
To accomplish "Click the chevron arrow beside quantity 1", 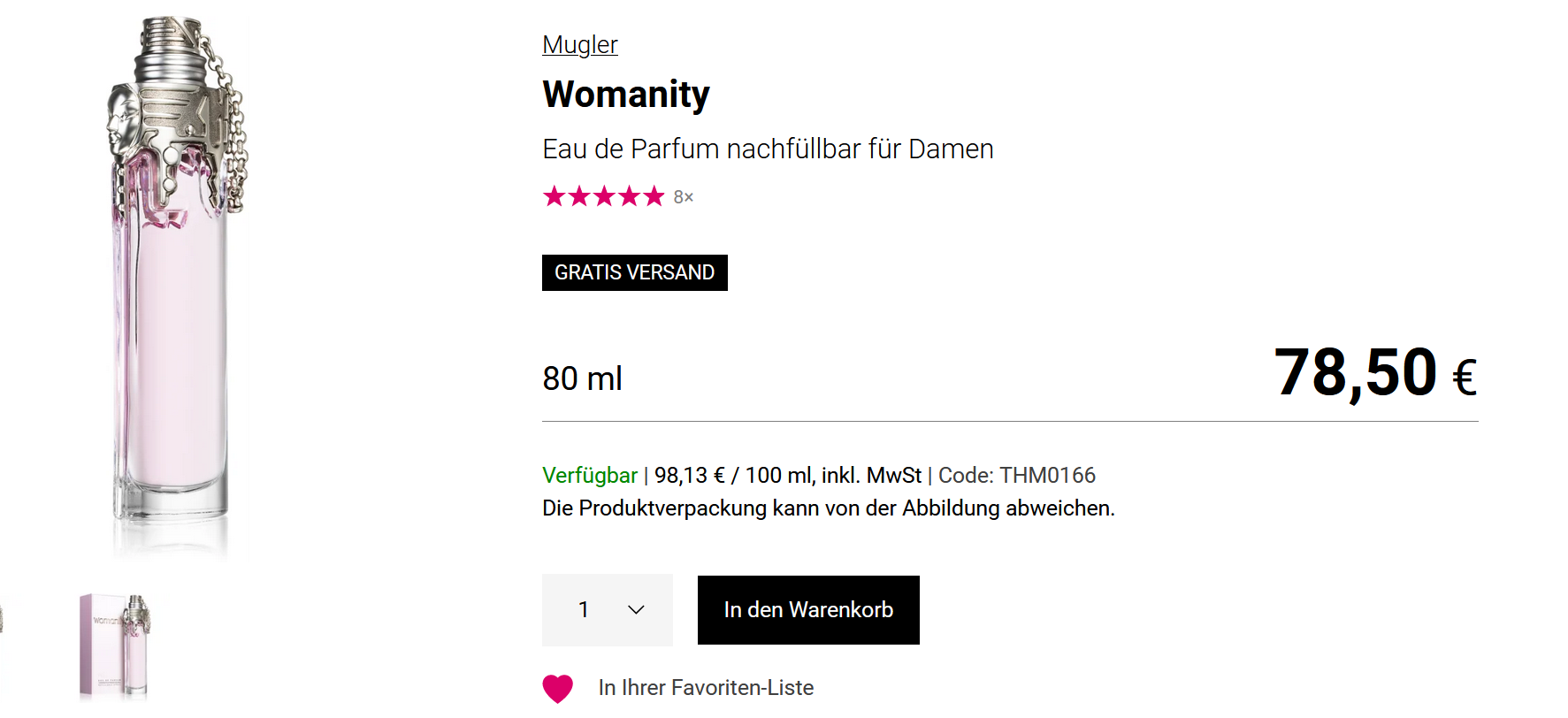I will [x=636, y=609].
